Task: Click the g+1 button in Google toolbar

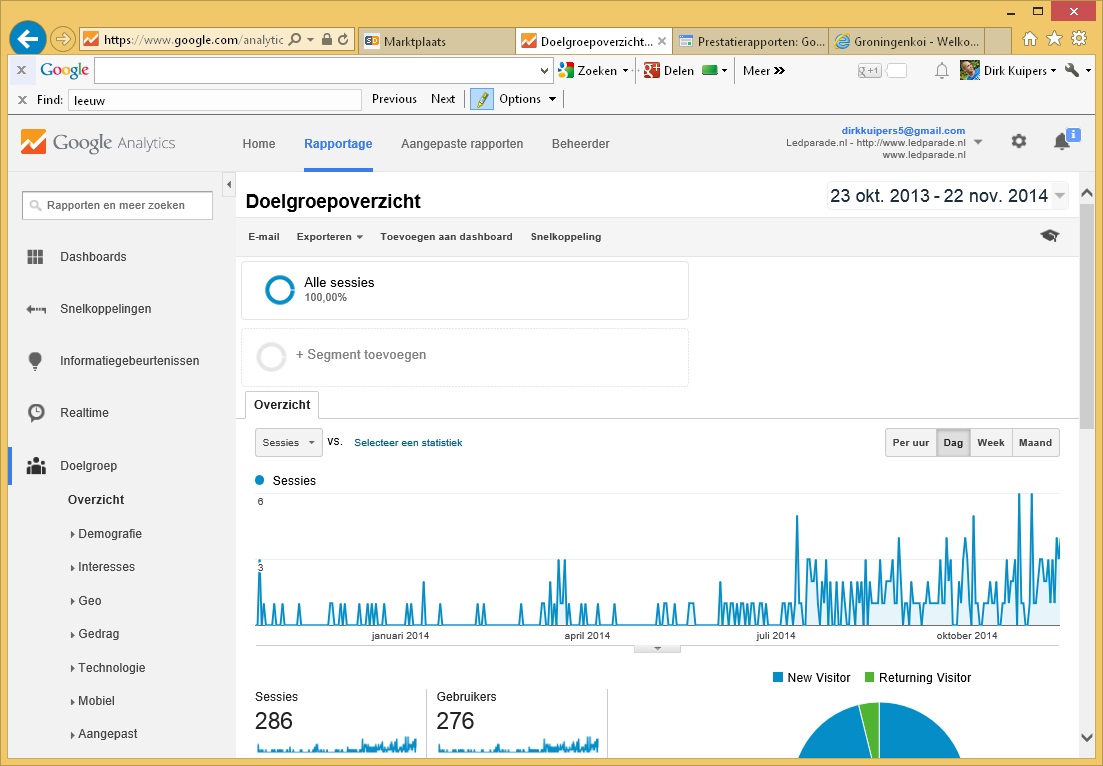Action: (x=869, y=70)
